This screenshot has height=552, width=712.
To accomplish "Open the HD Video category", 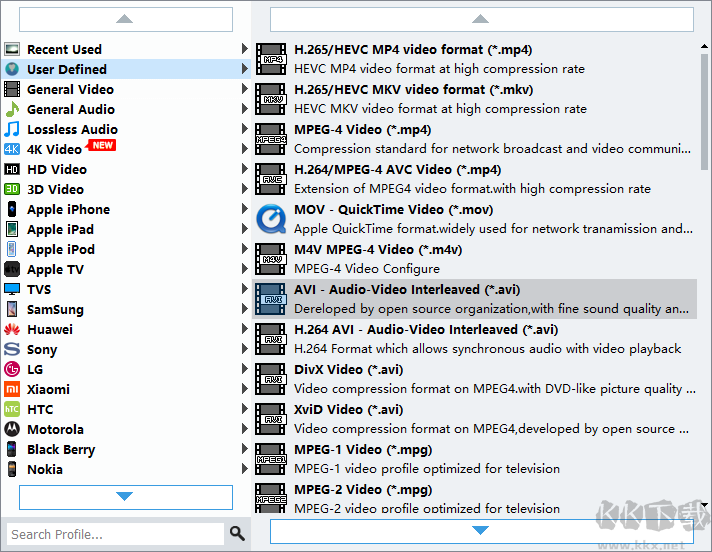I will (x=56, y=169).
